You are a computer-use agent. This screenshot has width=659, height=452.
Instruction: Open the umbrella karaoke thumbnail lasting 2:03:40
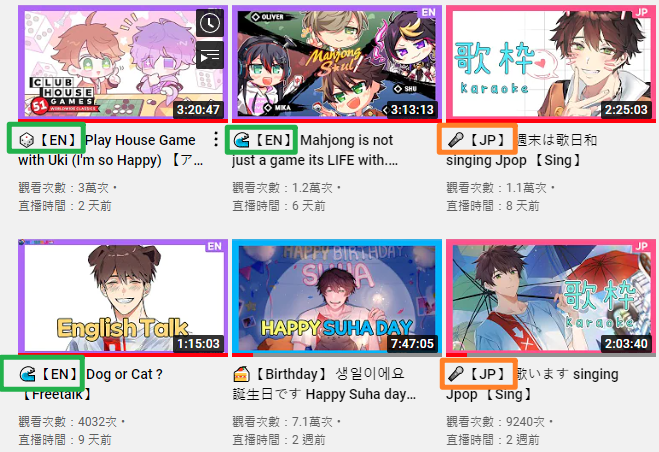[x=551, y=297]
